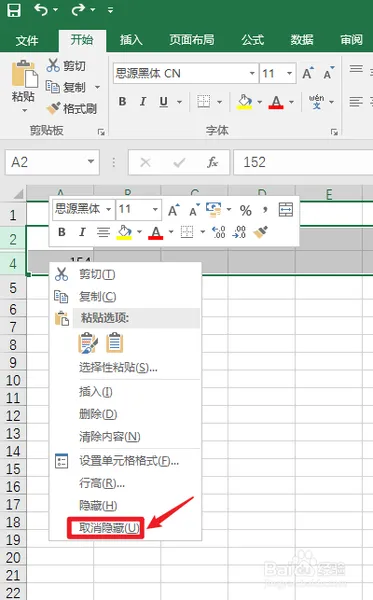Toggle bold on the mini toolbar
This screenshot has width=373, height=600.
[62, 232]
